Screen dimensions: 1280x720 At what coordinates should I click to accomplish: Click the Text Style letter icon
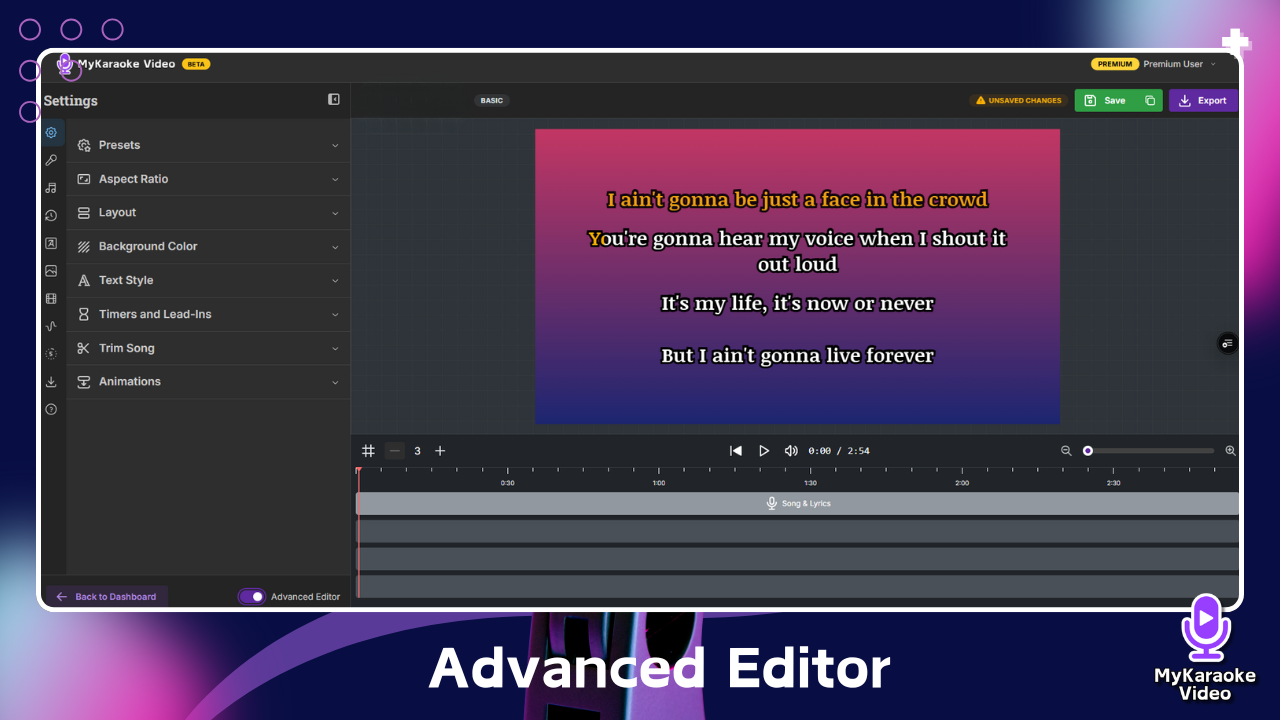(x=84, y=281)
